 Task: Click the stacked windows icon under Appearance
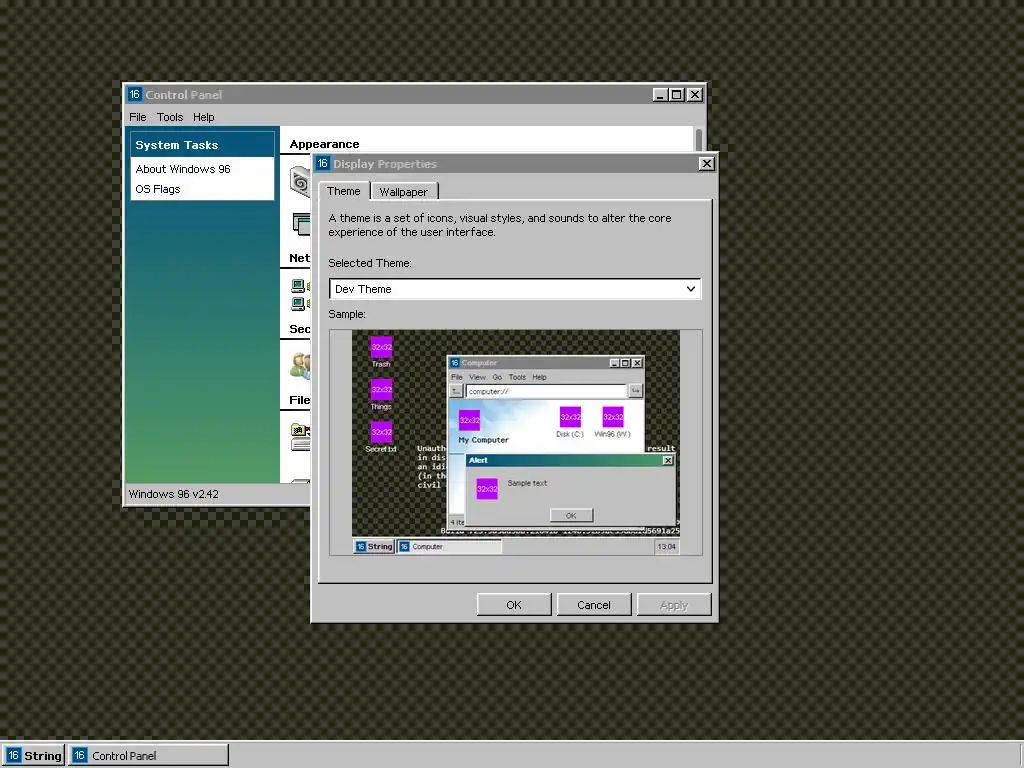point(302,224)
